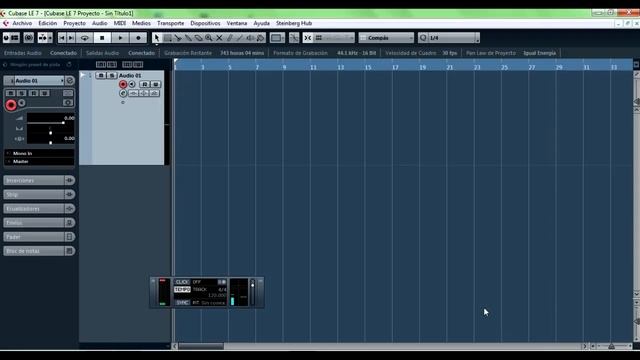Select the Draw pencil tool
The width and height of the screenshot is (640, 360).
click(229, 38)
